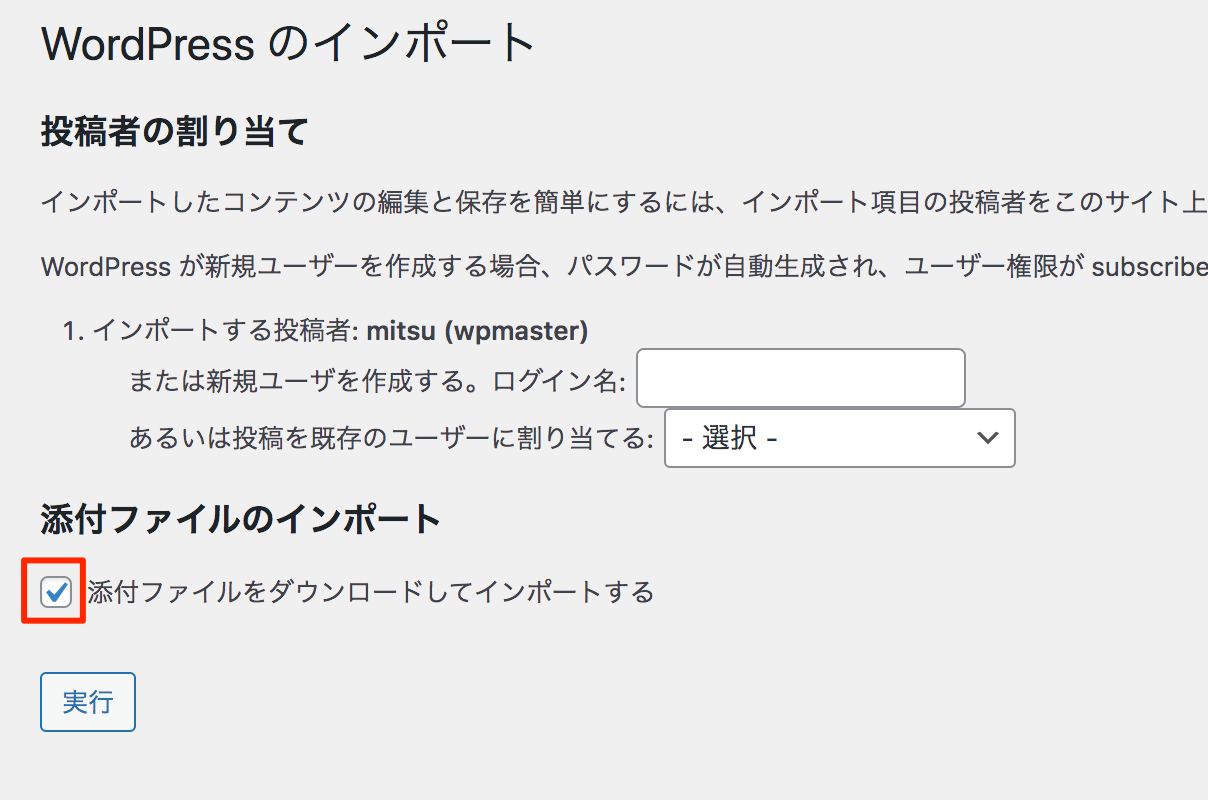This screenshot has height=800, width=1208.
Task: Click the chevron on the user select box
Action: [988, 438]
